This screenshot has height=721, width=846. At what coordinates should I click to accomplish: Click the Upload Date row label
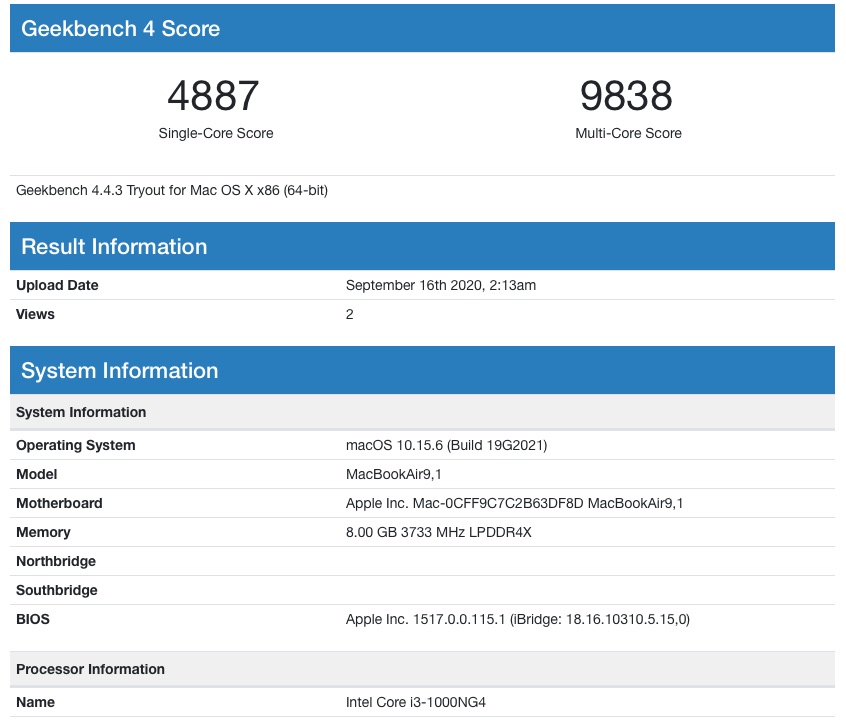(57, 285)
